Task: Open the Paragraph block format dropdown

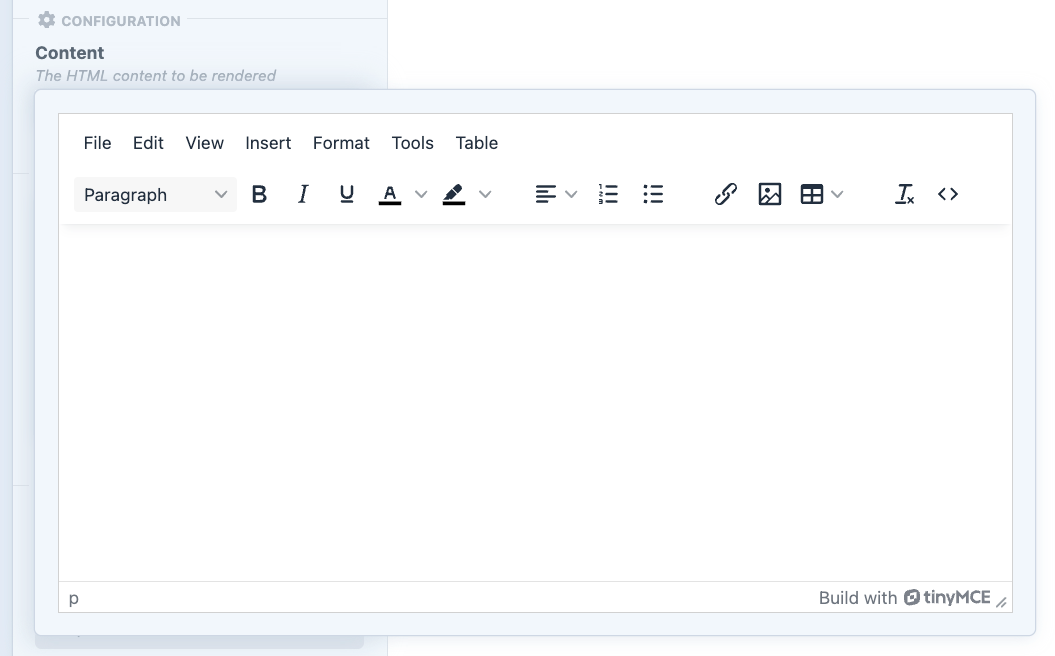Action: 155,195
